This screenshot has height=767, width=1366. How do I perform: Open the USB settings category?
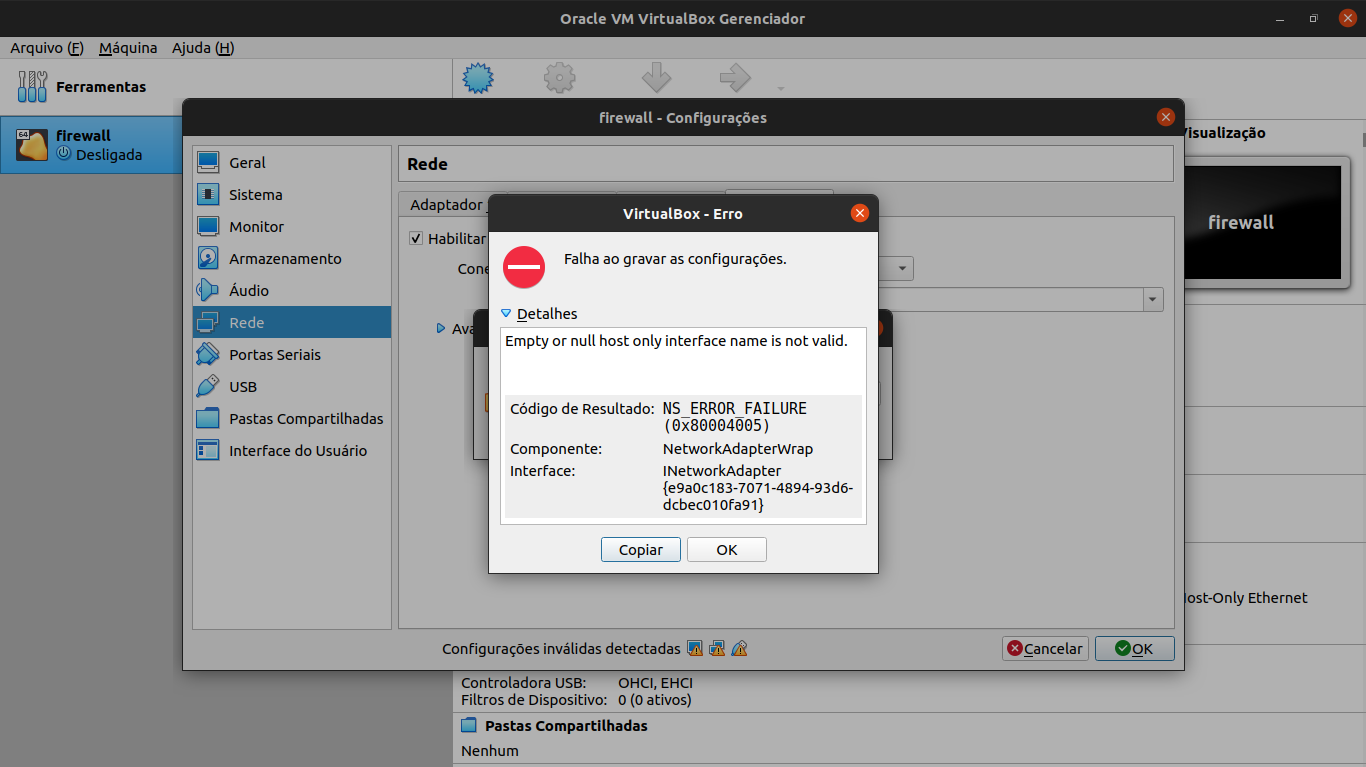tap(292, 386)
